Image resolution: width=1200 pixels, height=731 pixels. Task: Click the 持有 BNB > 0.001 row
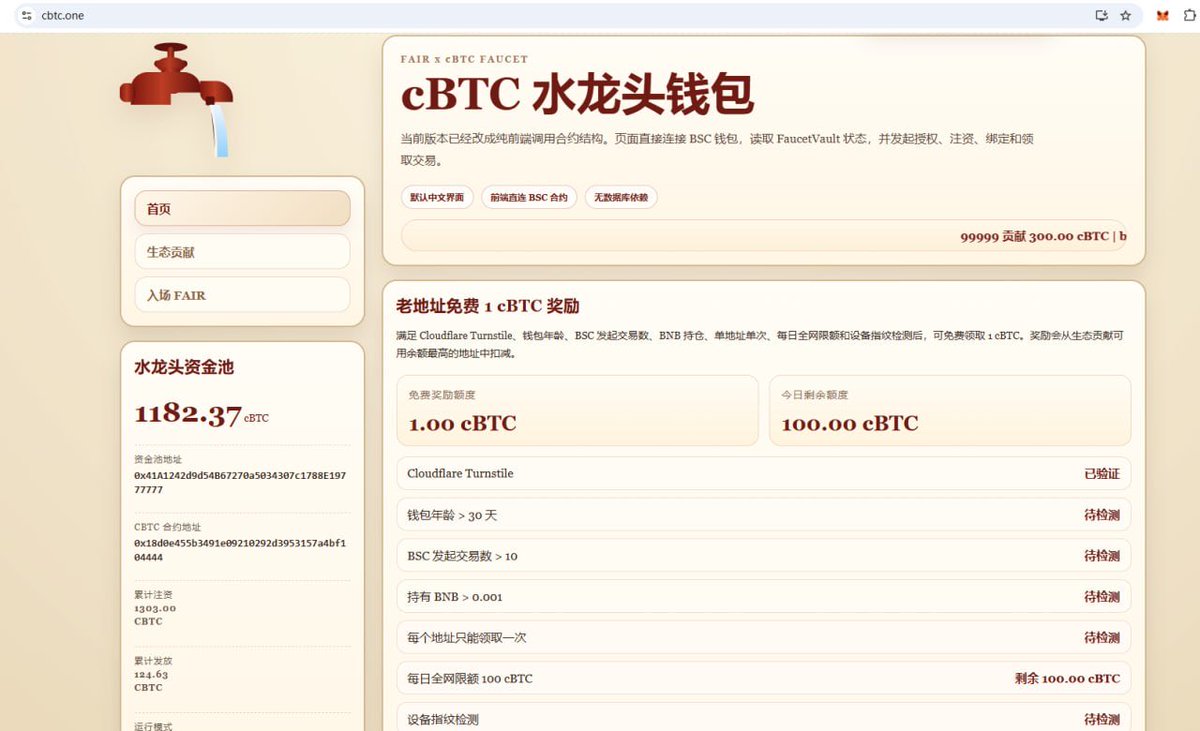pos(763,596)
